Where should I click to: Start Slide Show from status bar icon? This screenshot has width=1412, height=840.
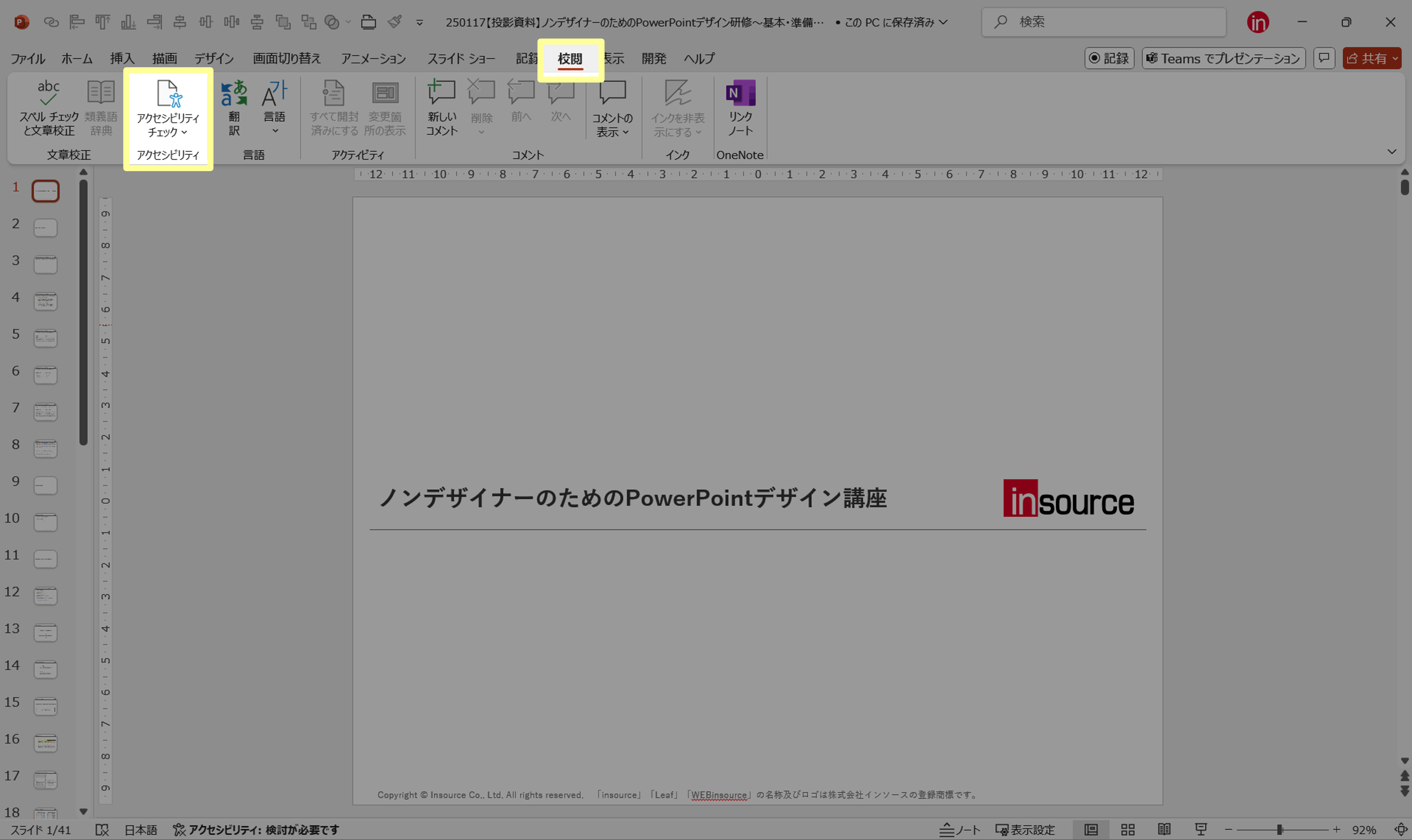(x=1200, y=829)
